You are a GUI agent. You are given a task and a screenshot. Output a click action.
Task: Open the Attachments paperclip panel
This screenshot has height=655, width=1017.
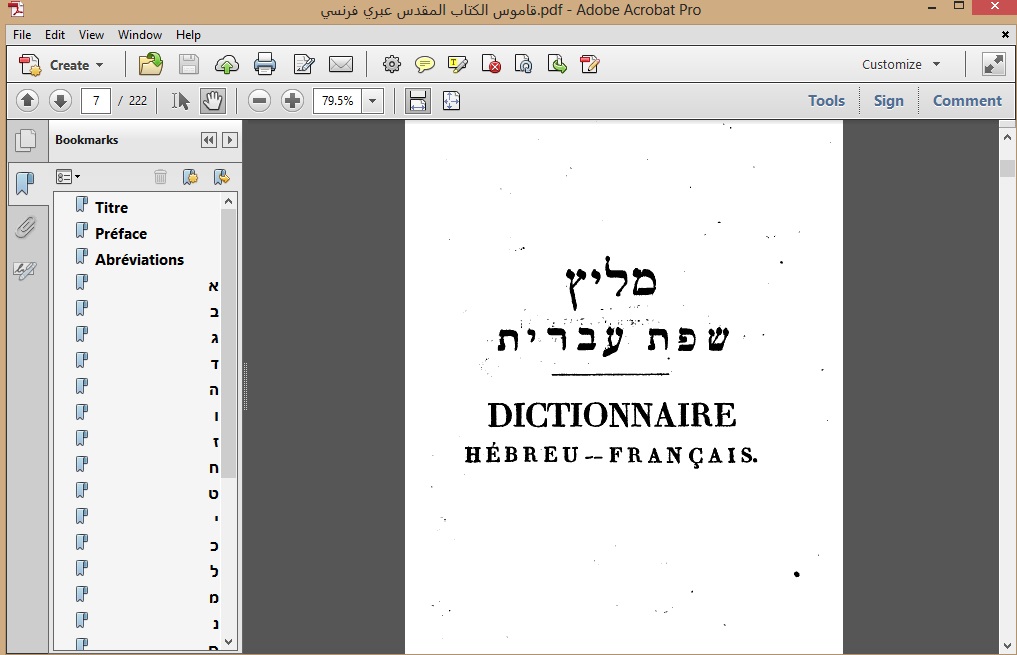point(25,228)
